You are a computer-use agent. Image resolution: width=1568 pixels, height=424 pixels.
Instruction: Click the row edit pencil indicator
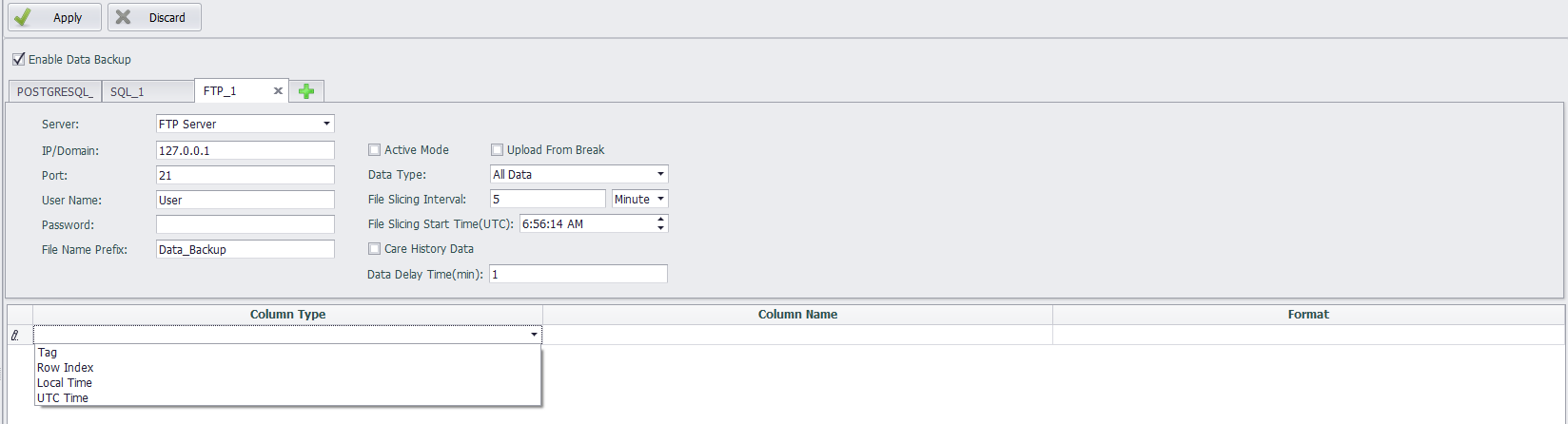pyautogui.click(x=14, y=335)
